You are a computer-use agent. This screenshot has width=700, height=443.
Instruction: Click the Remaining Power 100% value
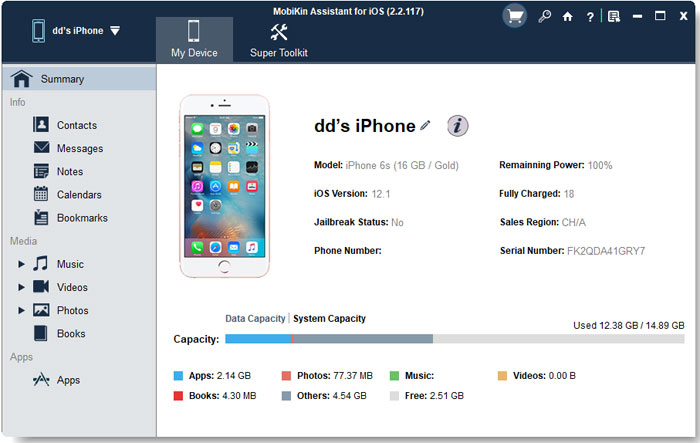click(600, 165)
